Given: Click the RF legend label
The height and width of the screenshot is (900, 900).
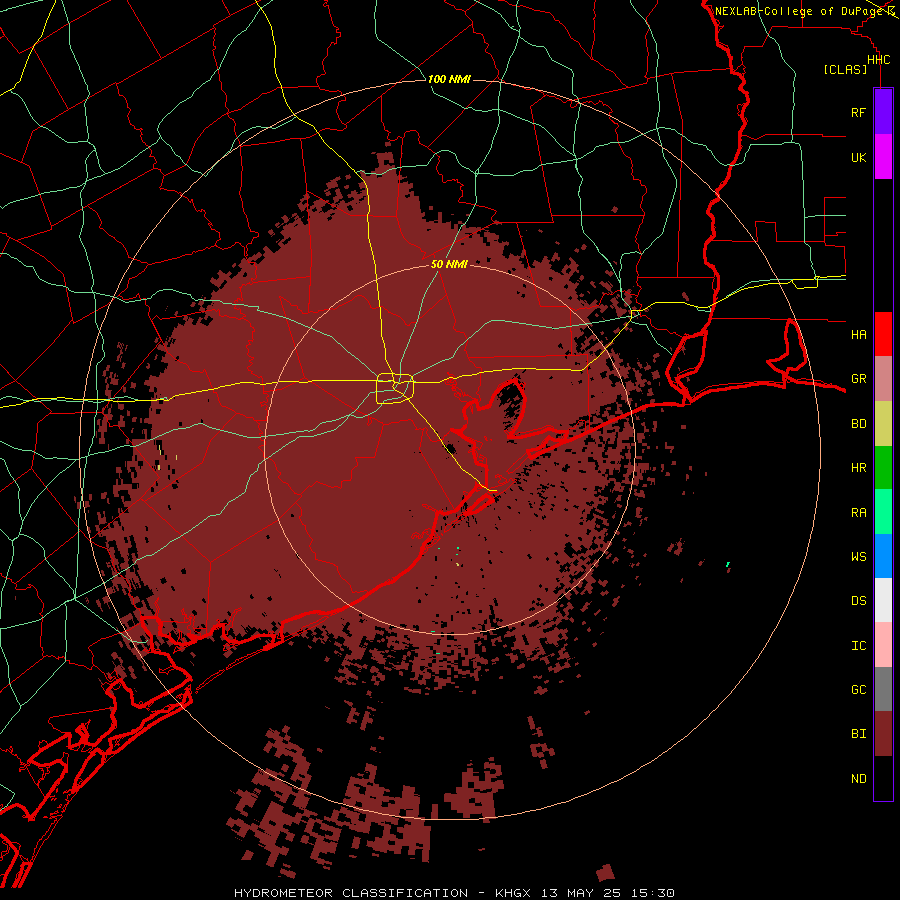Looking at the screenshot, I should [859, 113].
